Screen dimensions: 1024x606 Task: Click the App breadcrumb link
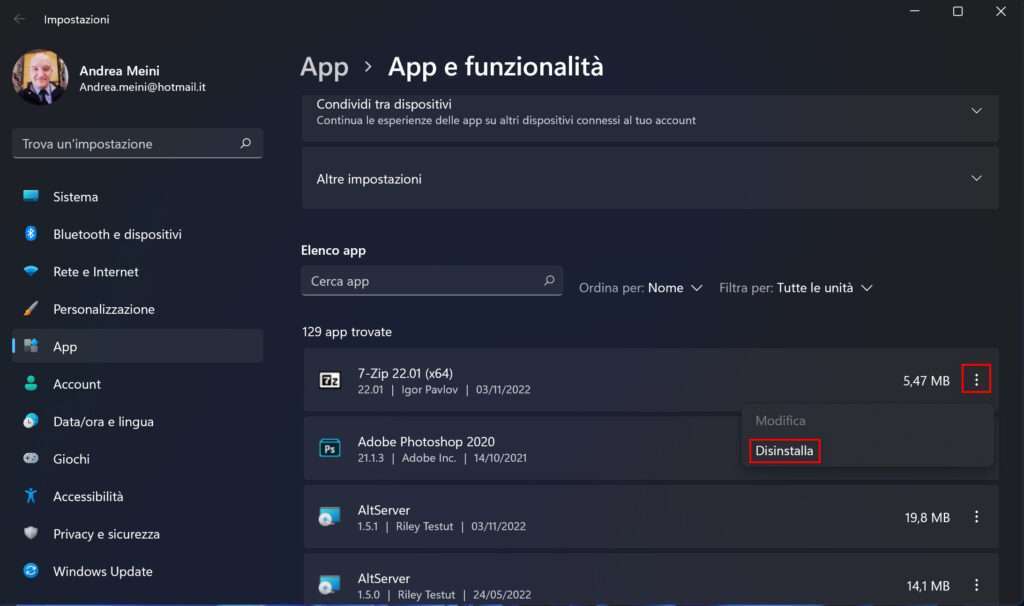[x=324, y=67]
